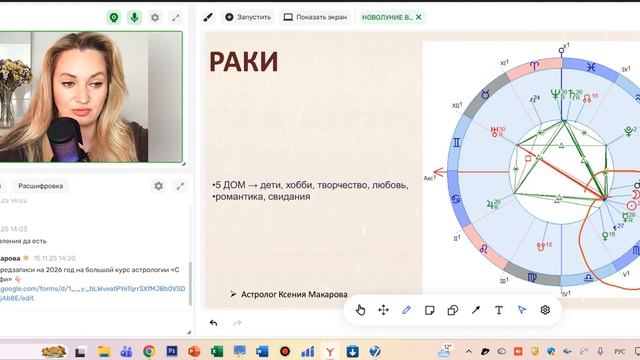Open Excel from taskbar
This screenshot has width=640, height=360.
pos(217,351)
